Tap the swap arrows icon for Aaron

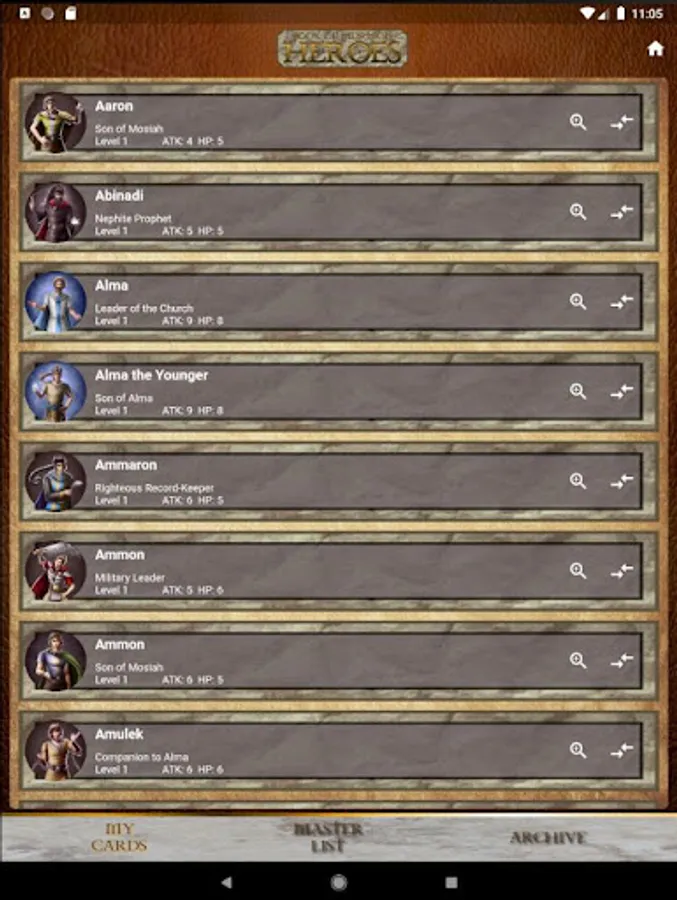pyautogui.click(x=622, y=122)
